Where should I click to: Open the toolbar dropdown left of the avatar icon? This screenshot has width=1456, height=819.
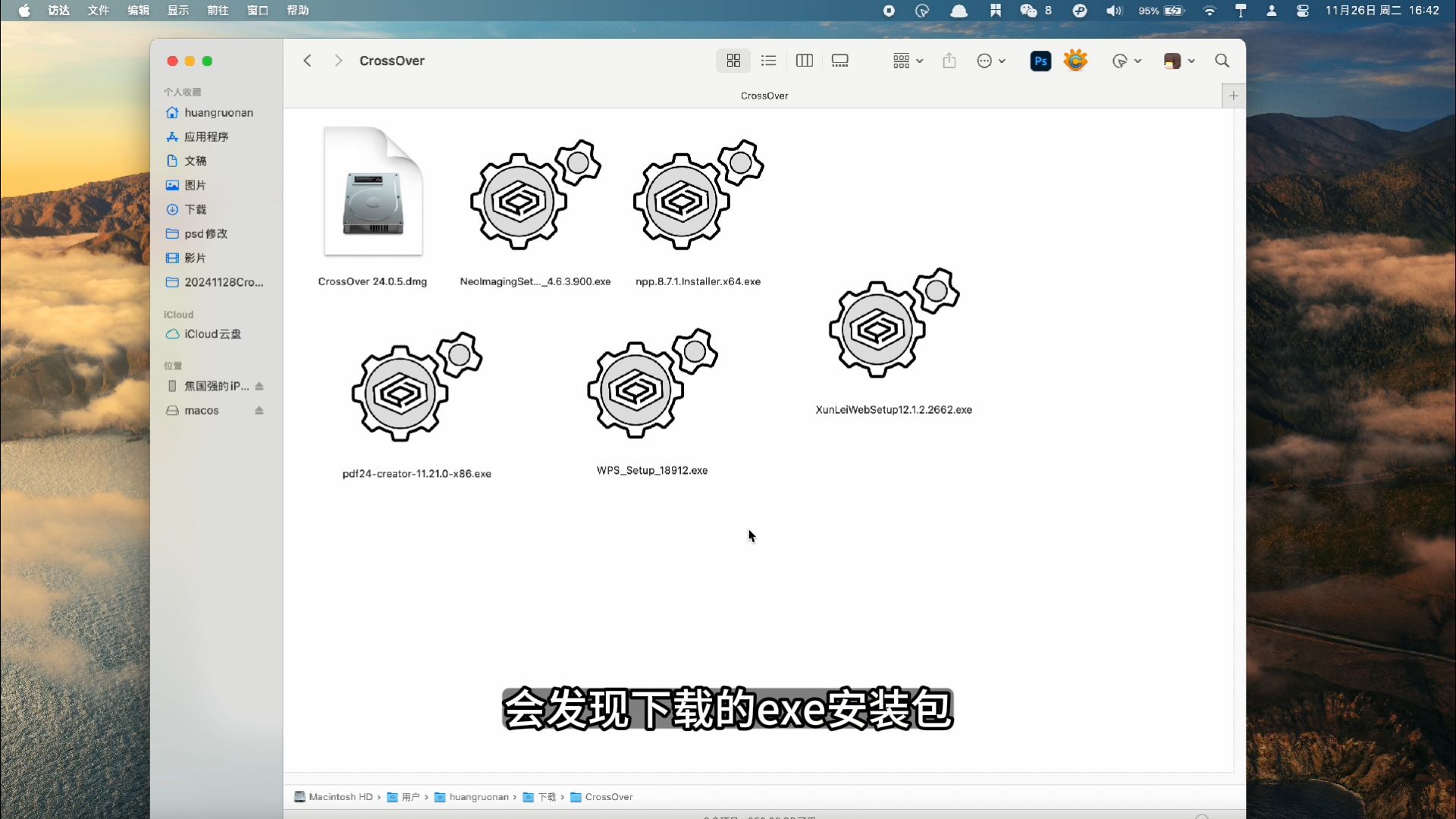coord(1126,61)
